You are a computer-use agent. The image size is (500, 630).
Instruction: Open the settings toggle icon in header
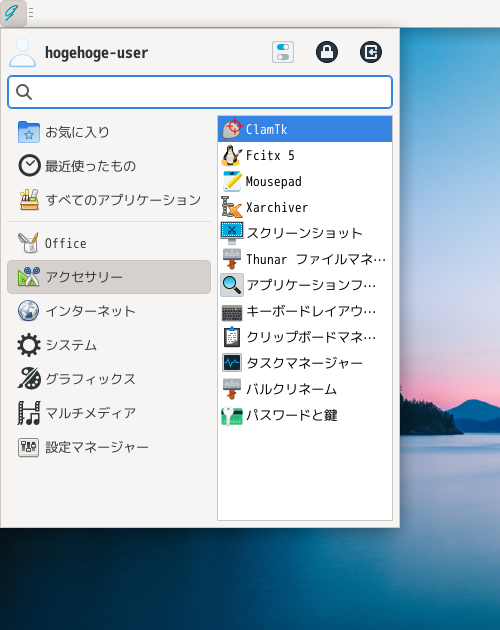(x=283, y=52)
